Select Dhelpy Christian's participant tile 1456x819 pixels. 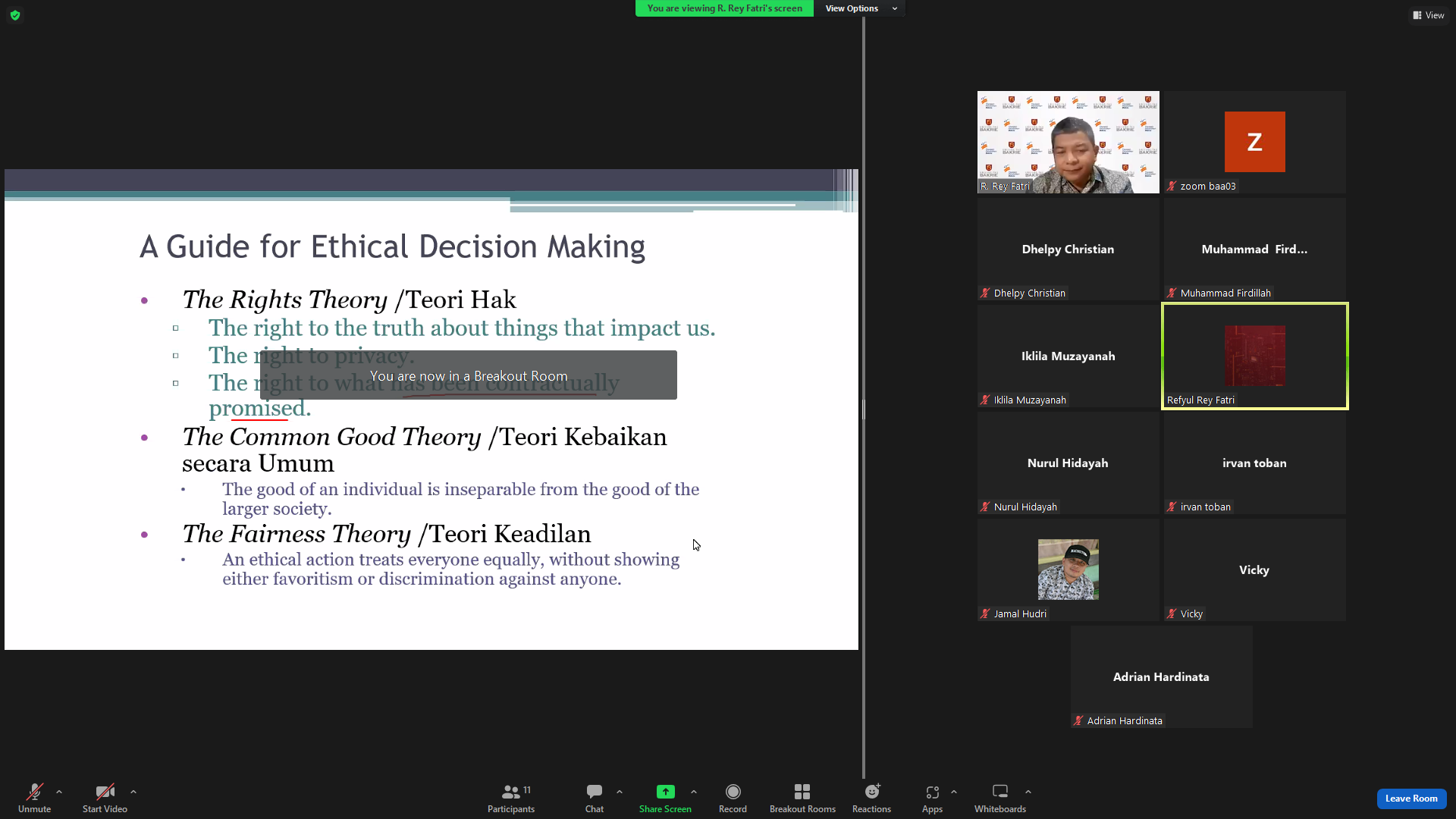pyautogui.click(x=1068, y=249)
